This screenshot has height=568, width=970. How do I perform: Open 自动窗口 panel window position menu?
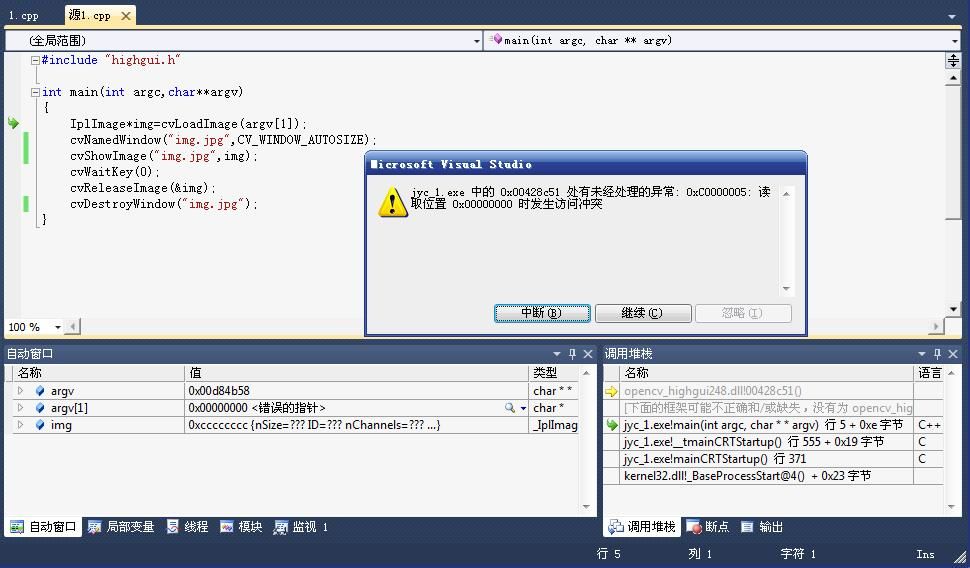(556, 354)
